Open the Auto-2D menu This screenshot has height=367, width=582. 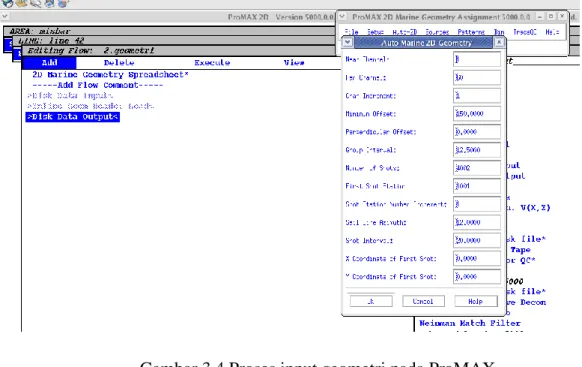click(x=405, y=32)
